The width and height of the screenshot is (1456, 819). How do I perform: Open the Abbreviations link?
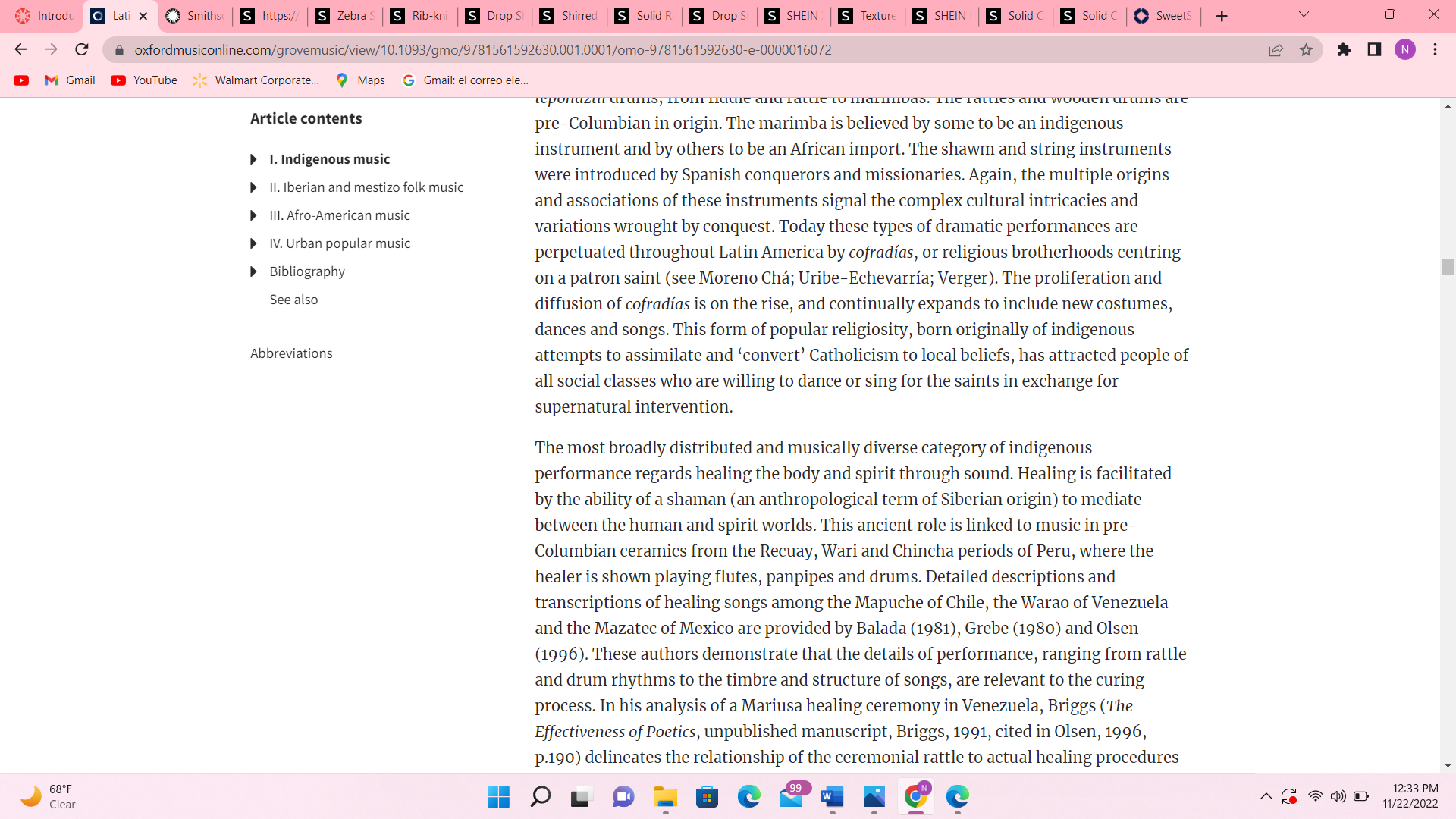tap(291, 353)
